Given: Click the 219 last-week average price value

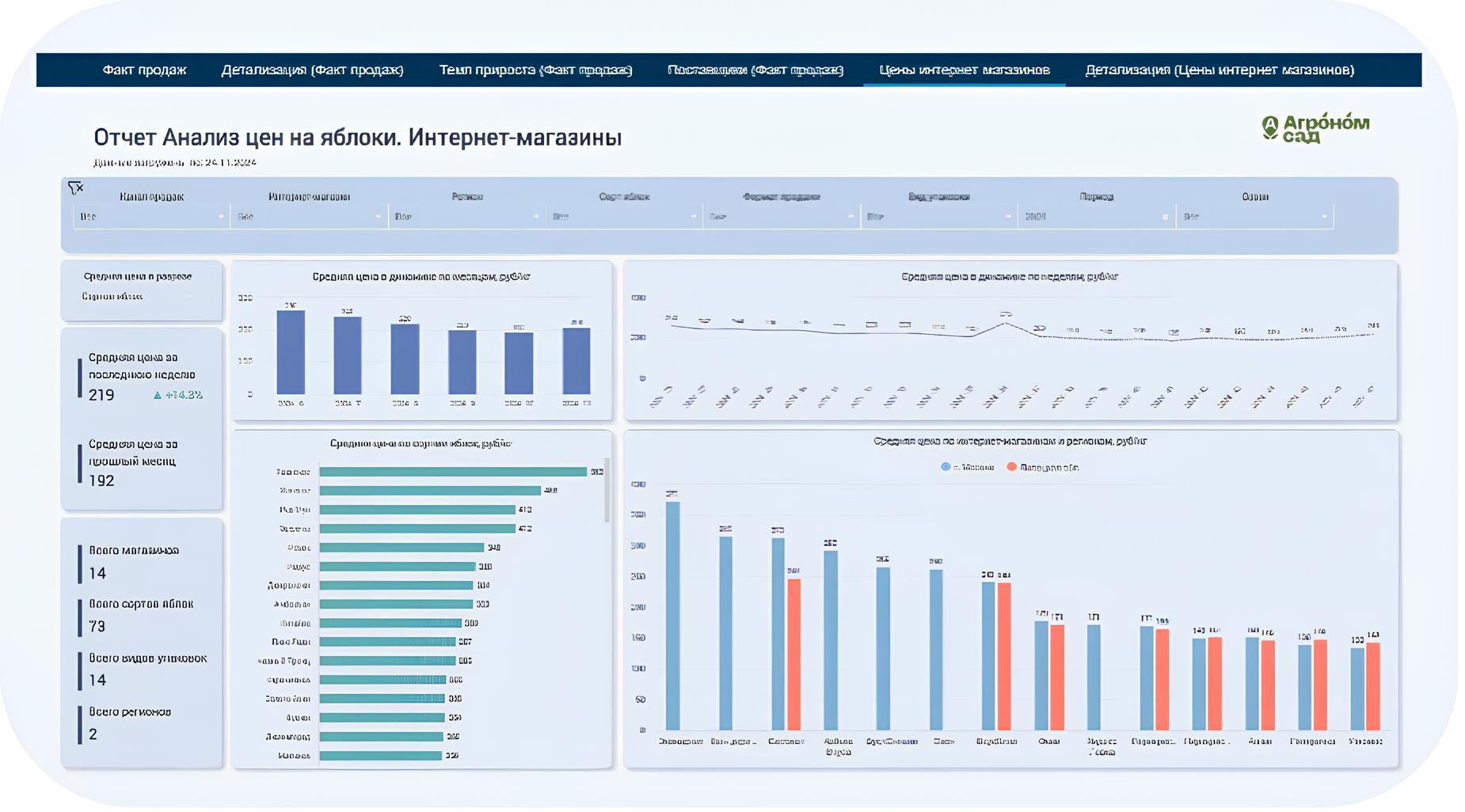Looking at the screenshot, I should click(x=101, y=395).
